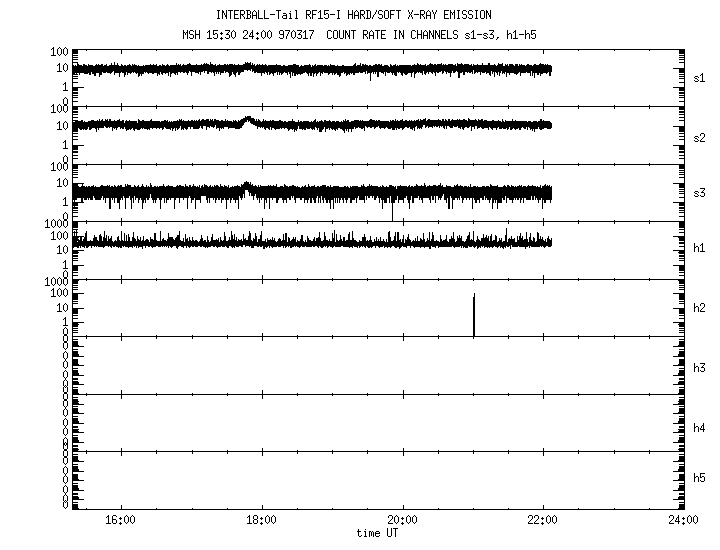Click the bump in the s2 trace
Screen dimensions: 720x550
[247, 122]
